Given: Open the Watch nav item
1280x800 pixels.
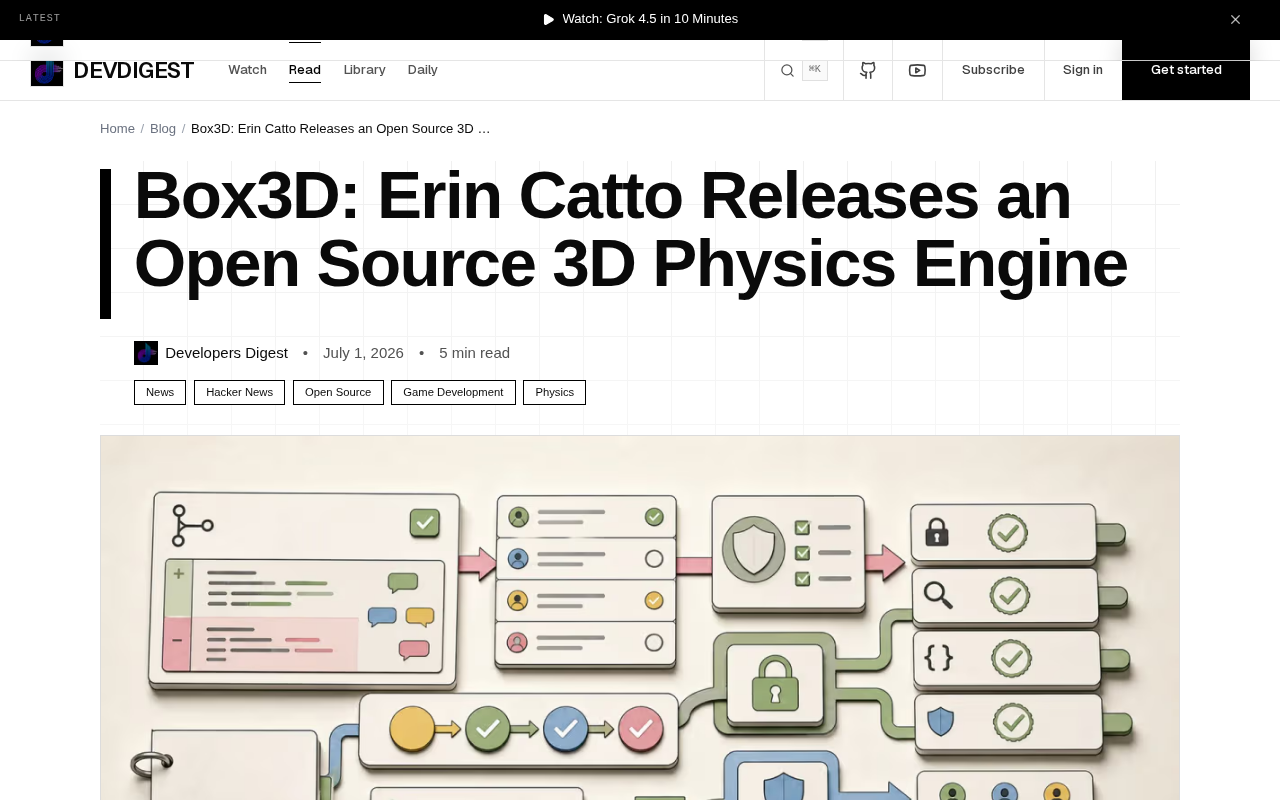Looking at the screenshot, I should click(247, 70).
